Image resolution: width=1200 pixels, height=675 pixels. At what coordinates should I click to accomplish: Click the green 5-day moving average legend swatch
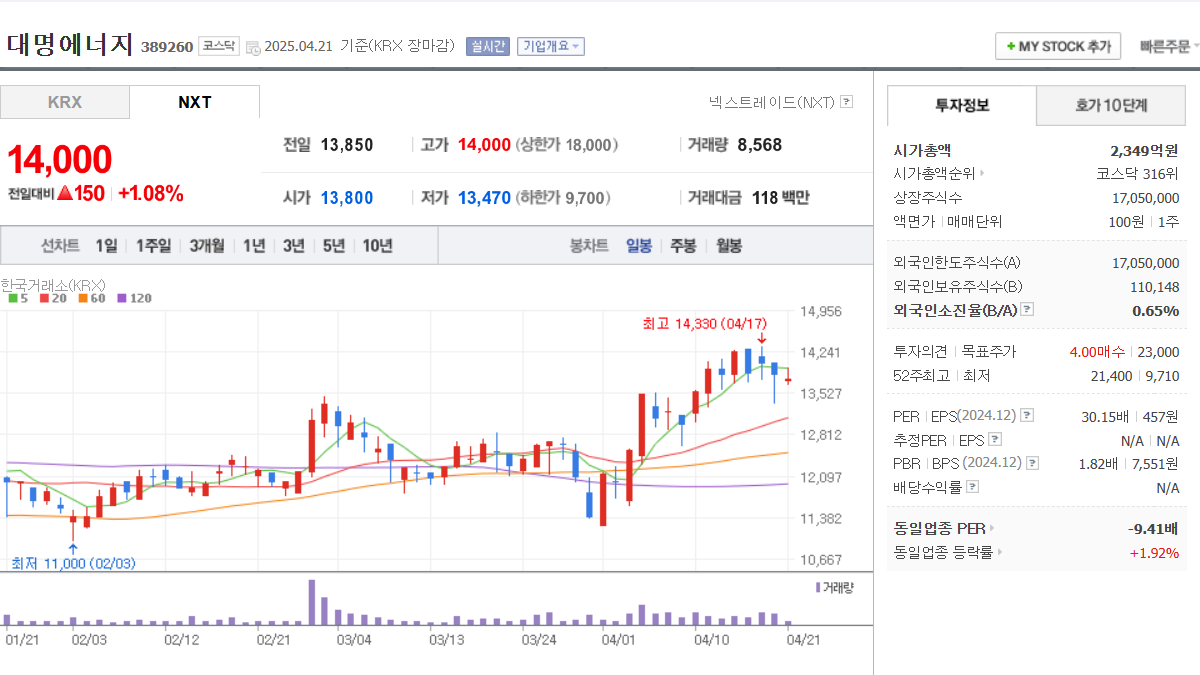click(x=12, y=298)
